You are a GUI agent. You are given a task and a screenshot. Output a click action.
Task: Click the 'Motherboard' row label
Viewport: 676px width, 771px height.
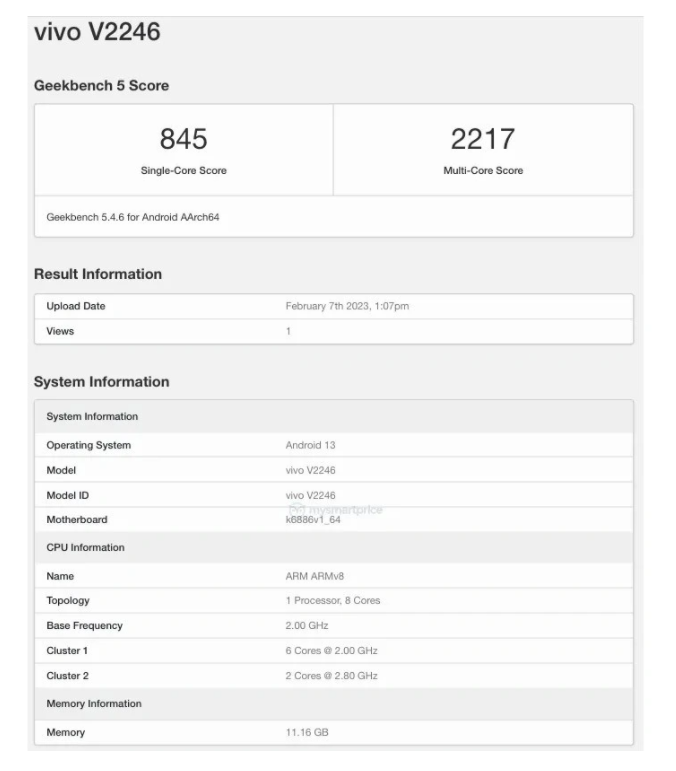(x=77, y=520)
